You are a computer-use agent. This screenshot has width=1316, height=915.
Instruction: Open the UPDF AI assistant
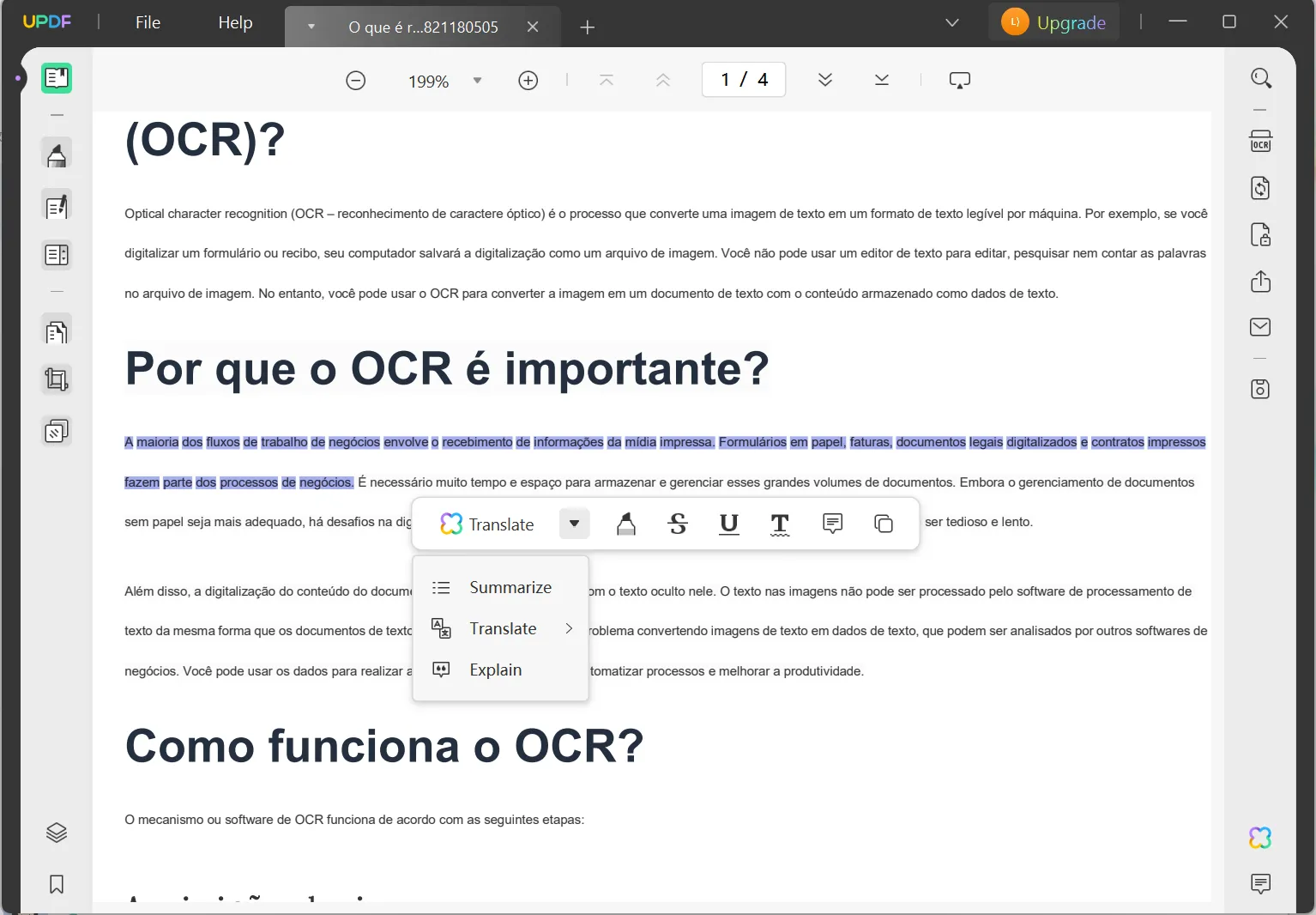pyautogui.click(x=1260, y=837)
